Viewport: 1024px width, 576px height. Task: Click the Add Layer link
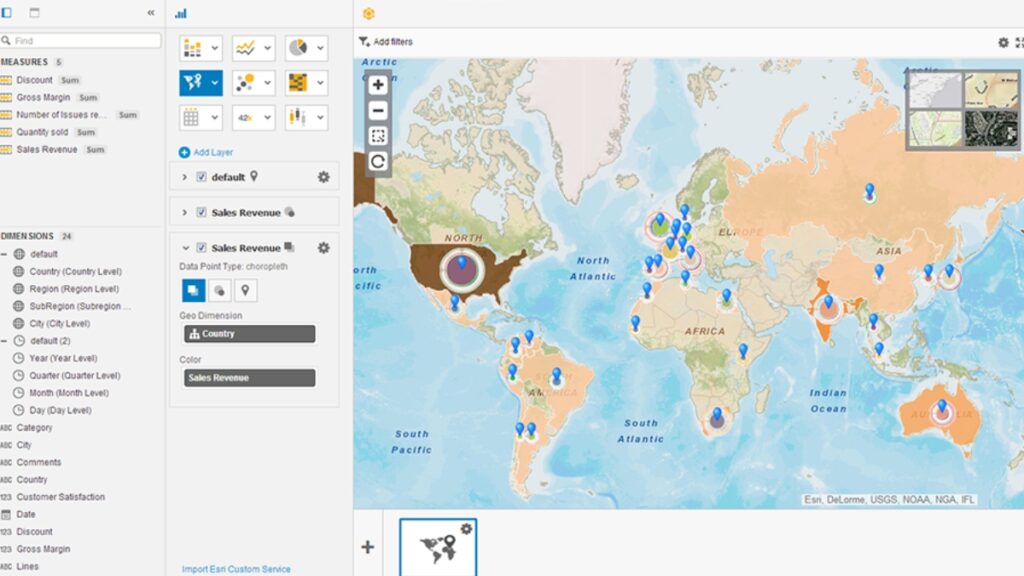(x=209, y=152)
